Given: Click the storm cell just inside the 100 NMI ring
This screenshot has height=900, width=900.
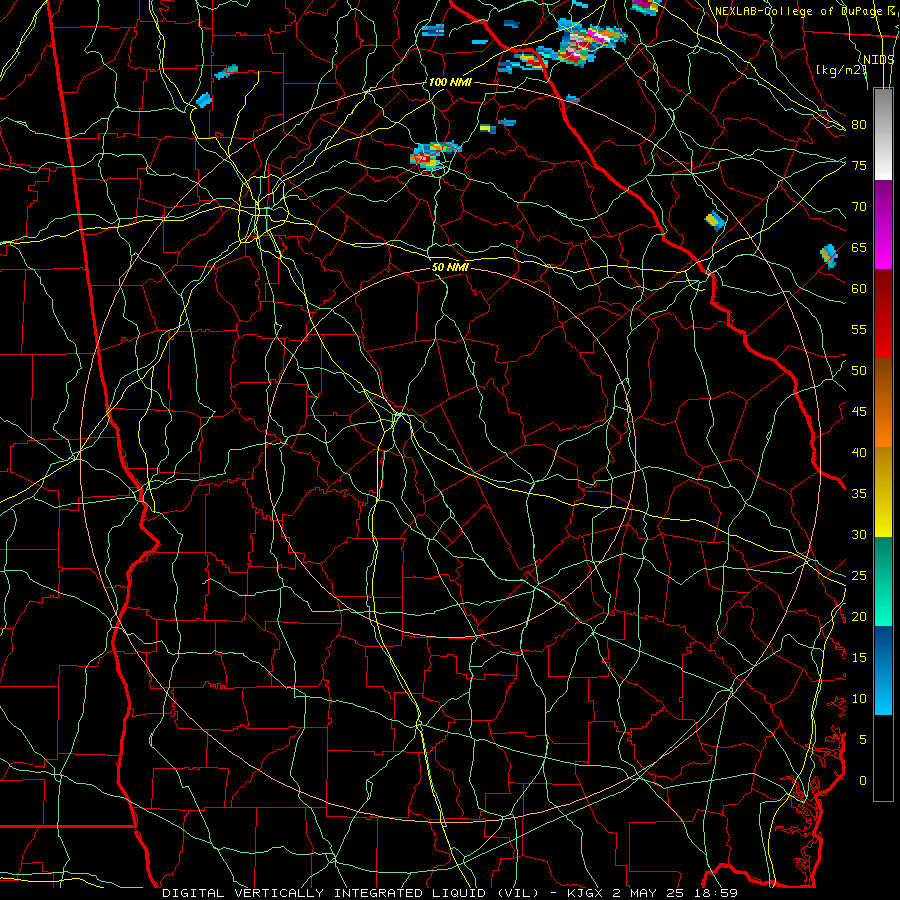Looking at the screenshot, I should 435,156.
